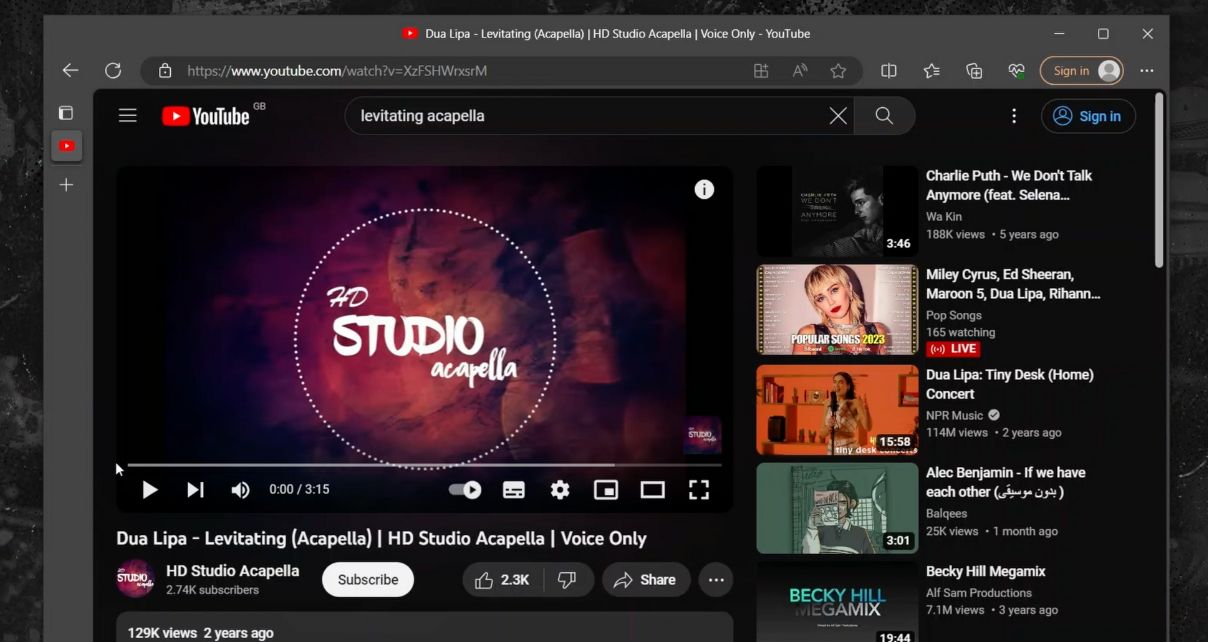Screen dimensions: 1208x642
Task: Mute the video volume
Action: [240, 489]
